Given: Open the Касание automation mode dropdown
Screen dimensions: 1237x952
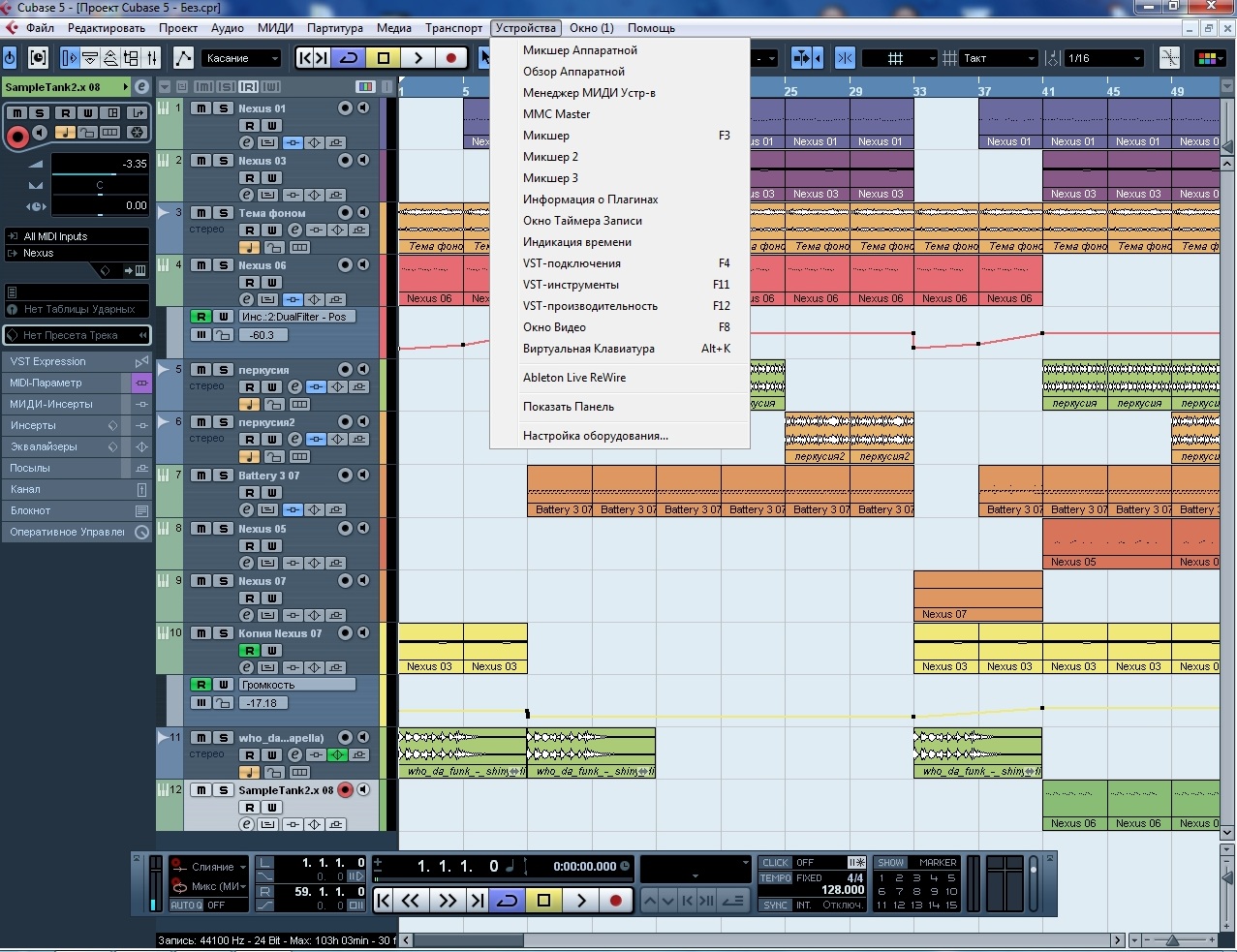Looking at the screenshot, I should point(241,58).
